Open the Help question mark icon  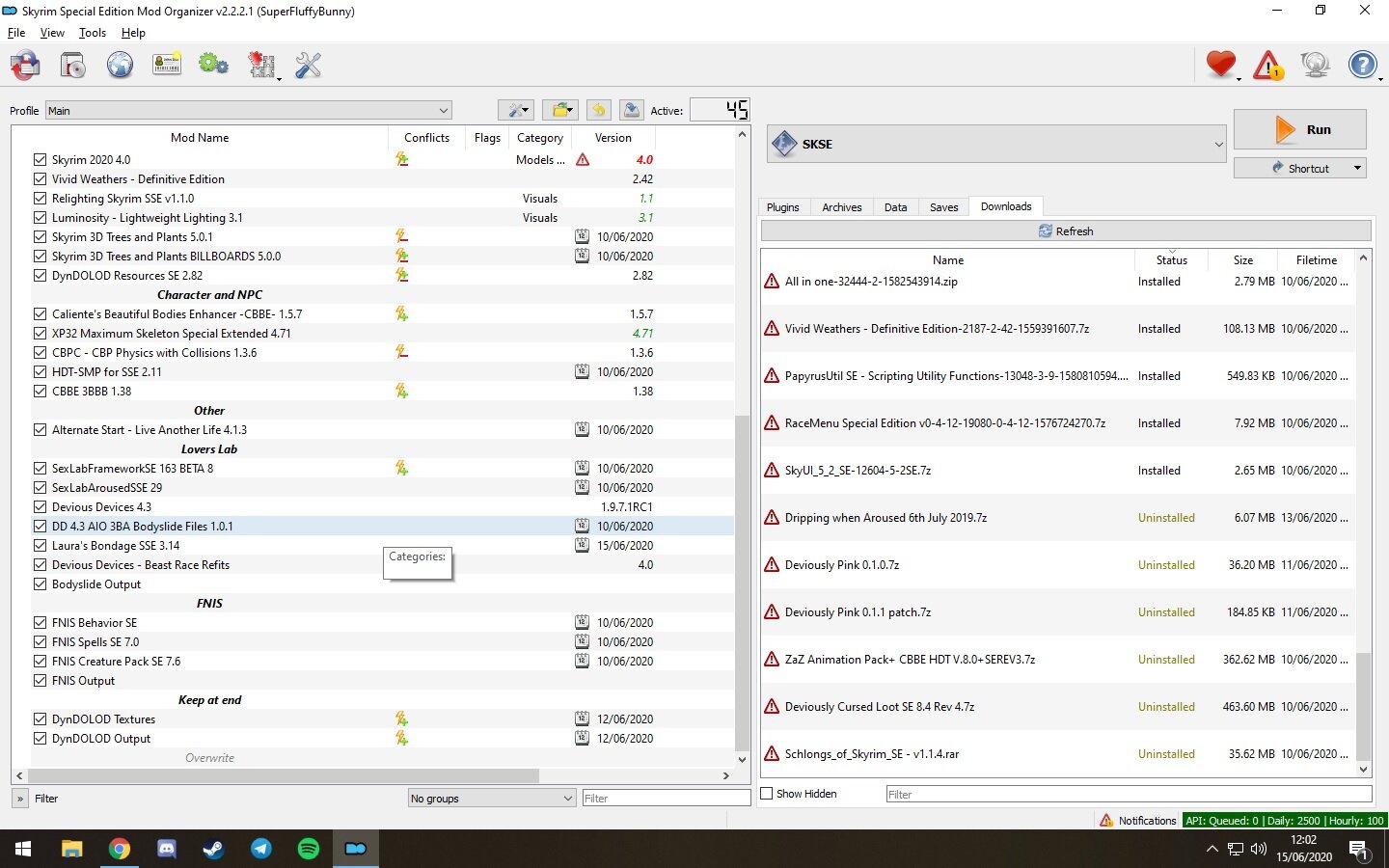click(1362, 65)
